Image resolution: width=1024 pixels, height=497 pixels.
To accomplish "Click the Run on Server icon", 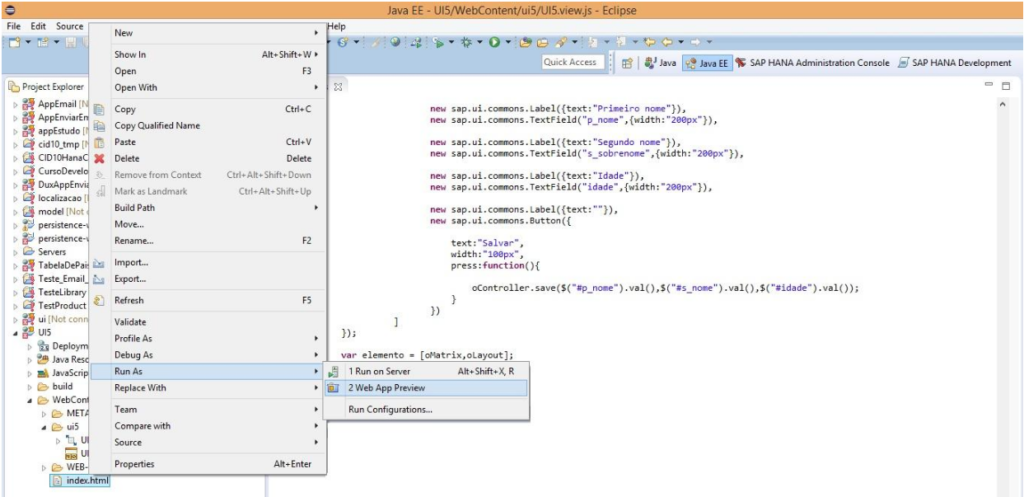I will [334, 371].
